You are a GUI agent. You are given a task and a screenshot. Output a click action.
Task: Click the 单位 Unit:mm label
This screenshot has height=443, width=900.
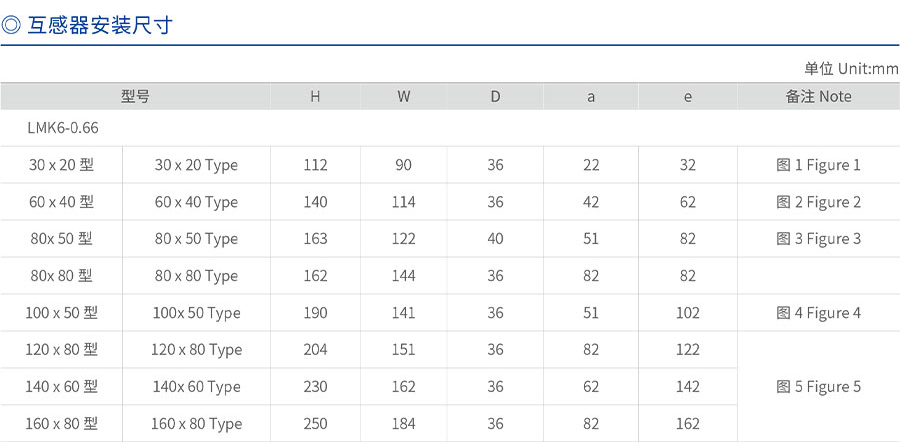coord(851,68)
